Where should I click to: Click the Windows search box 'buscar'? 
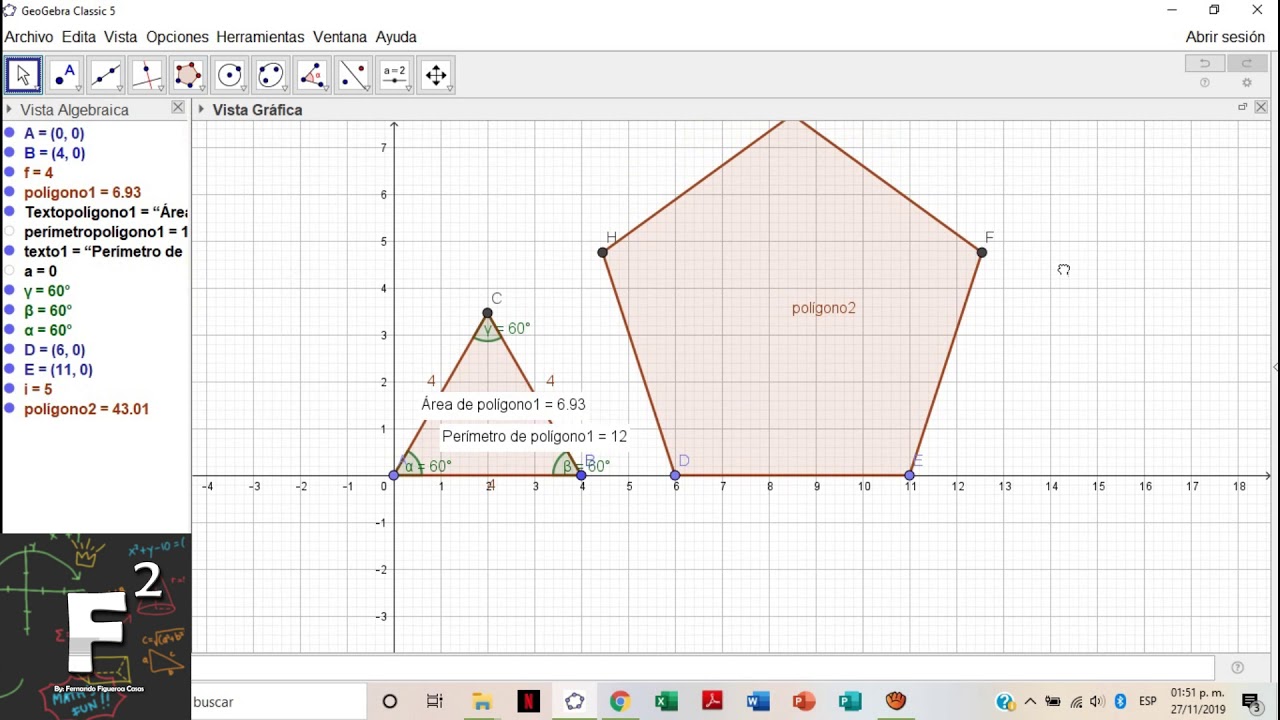(279, 702)
